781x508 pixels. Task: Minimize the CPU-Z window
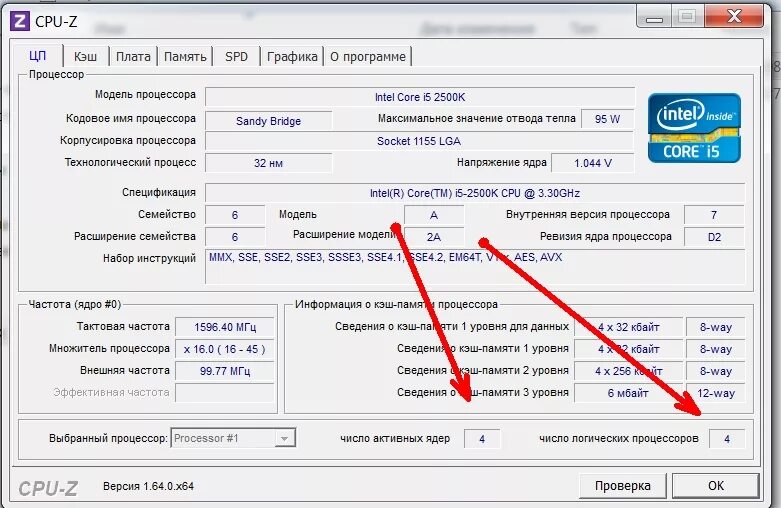pyautogui.click(x=654, y=16)
